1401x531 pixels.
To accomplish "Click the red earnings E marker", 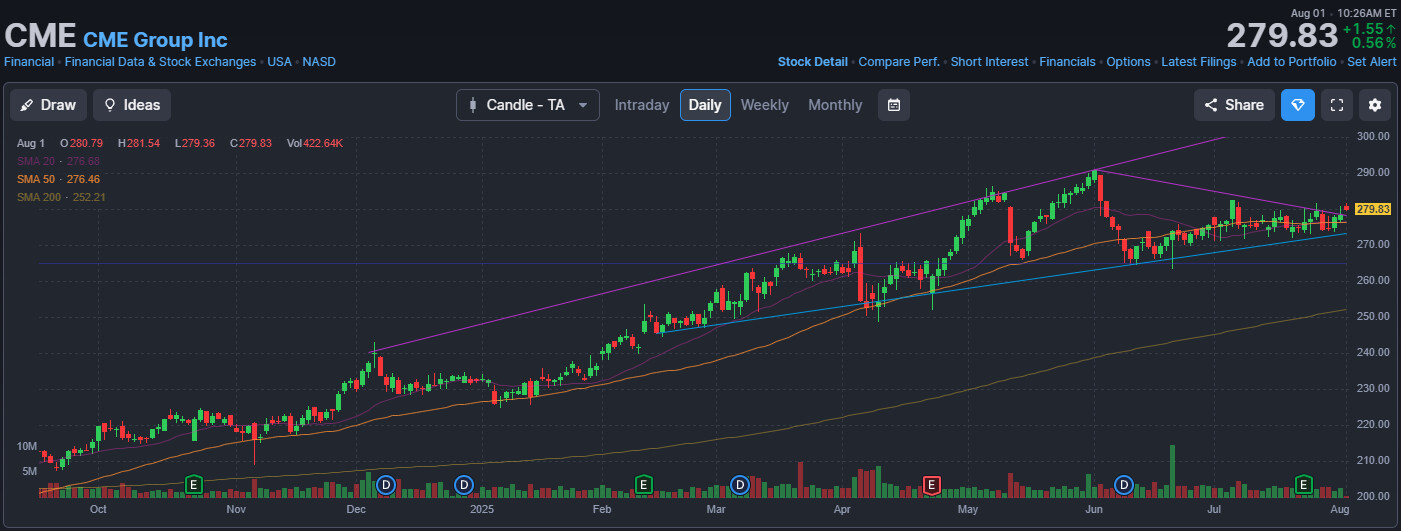I will point(931,485).
